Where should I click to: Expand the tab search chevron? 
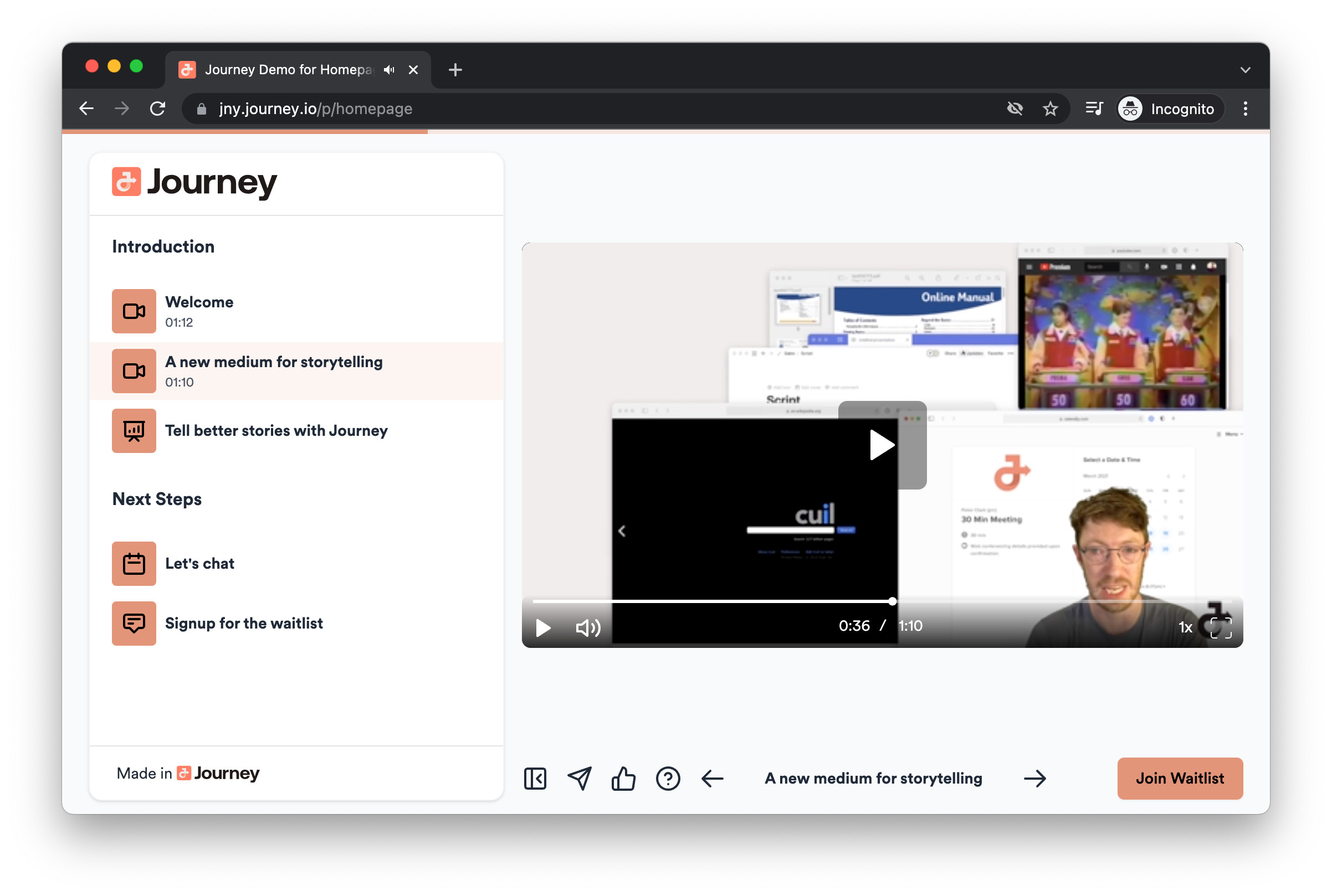1244,70
